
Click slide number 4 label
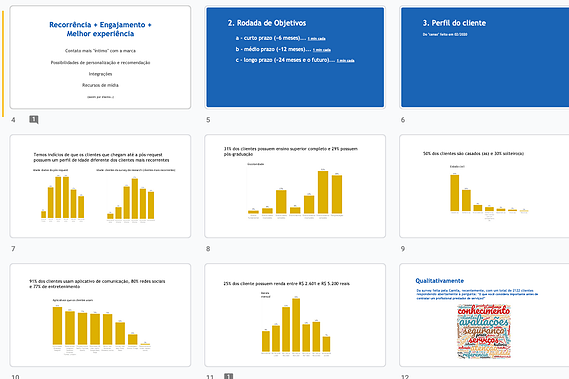[13, 120]
